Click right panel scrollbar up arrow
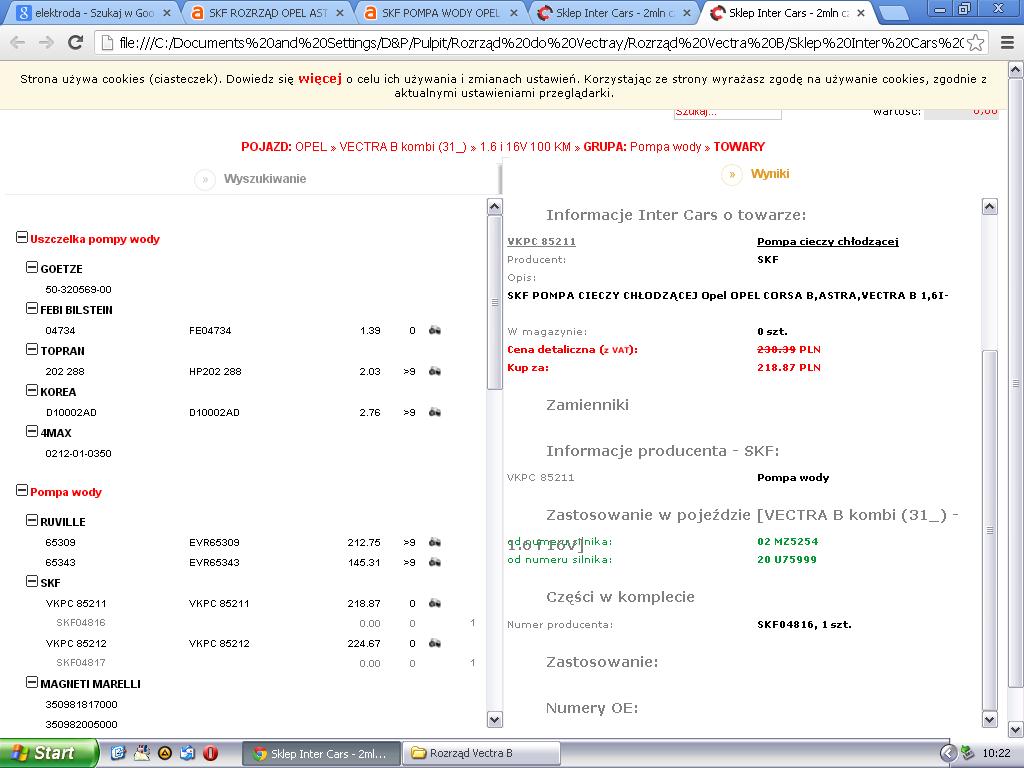1024x768 pixels. click(x=990, y=207)
